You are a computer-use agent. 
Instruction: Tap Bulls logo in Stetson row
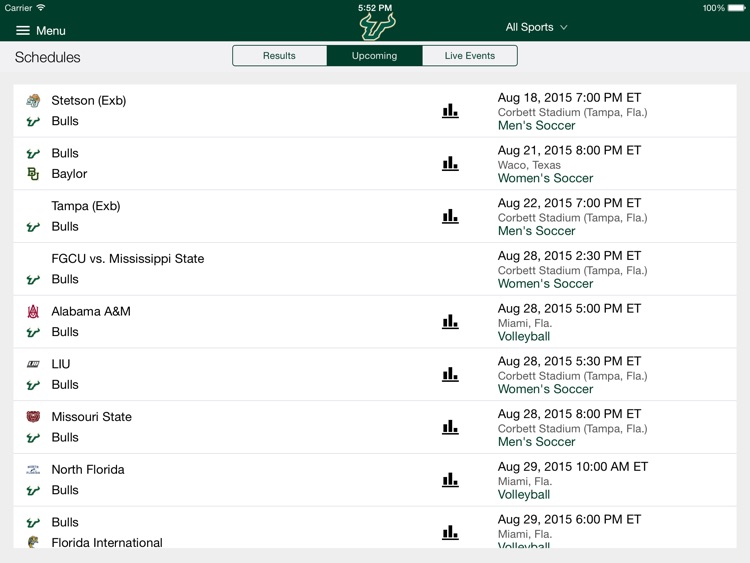[x=33, y=121]
